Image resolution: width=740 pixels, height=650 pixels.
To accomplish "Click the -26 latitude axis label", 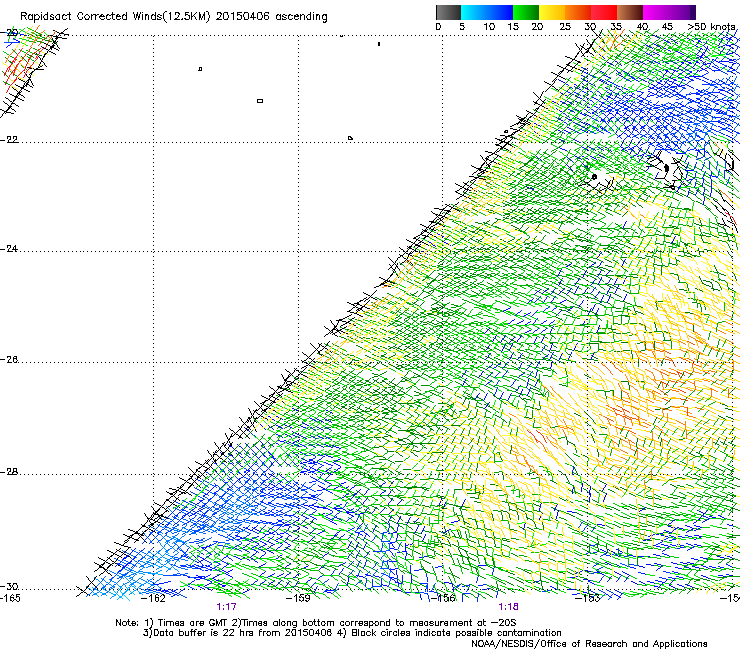I will [9, 360].
